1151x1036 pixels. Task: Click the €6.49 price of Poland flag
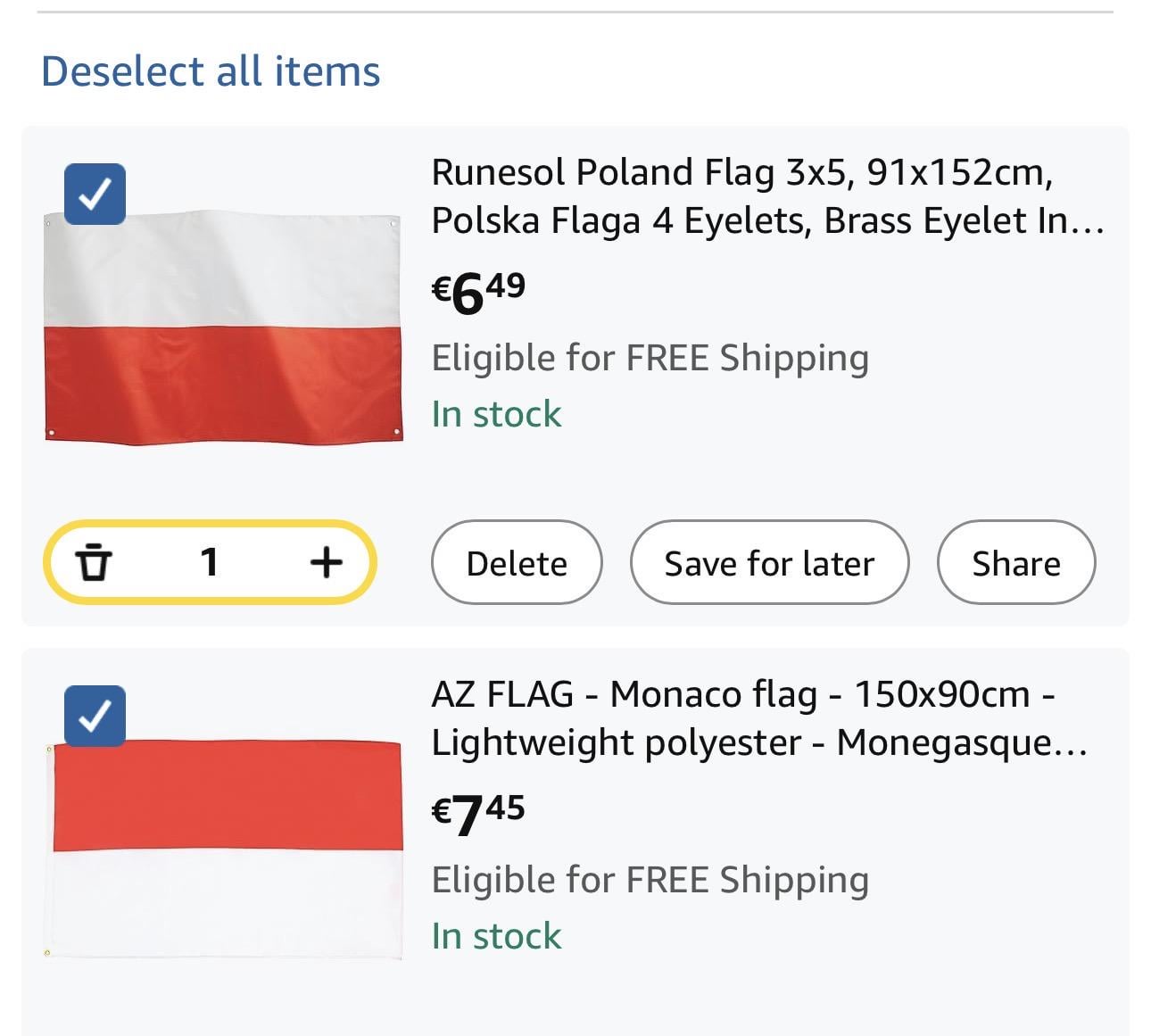click(x=479, y=292)
